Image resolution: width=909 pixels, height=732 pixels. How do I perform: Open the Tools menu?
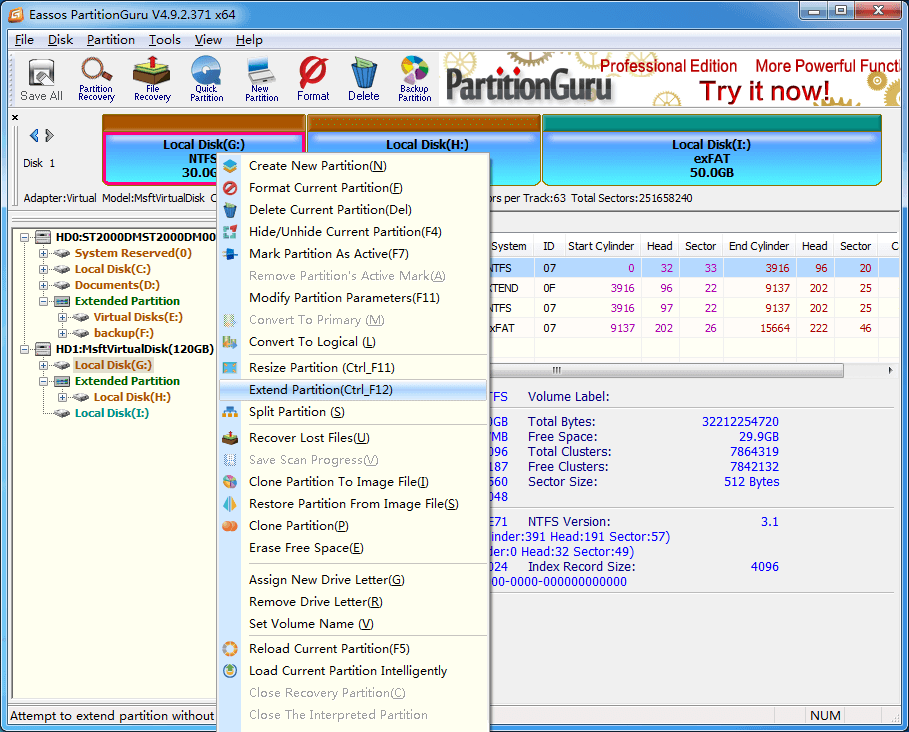tap(165, 40)
